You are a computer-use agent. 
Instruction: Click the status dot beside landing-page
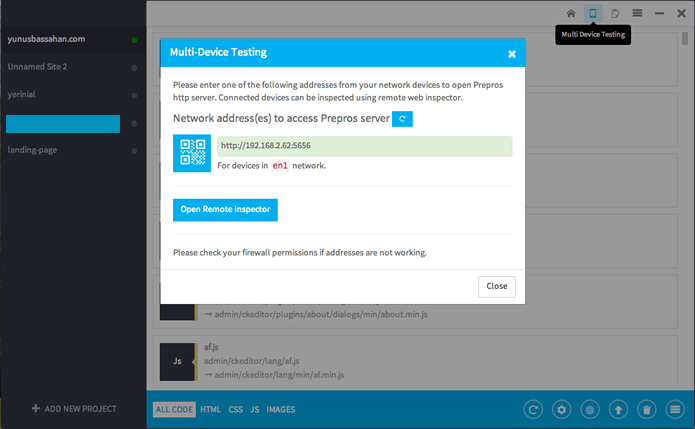pyautogui.click(x=134, y=151)
